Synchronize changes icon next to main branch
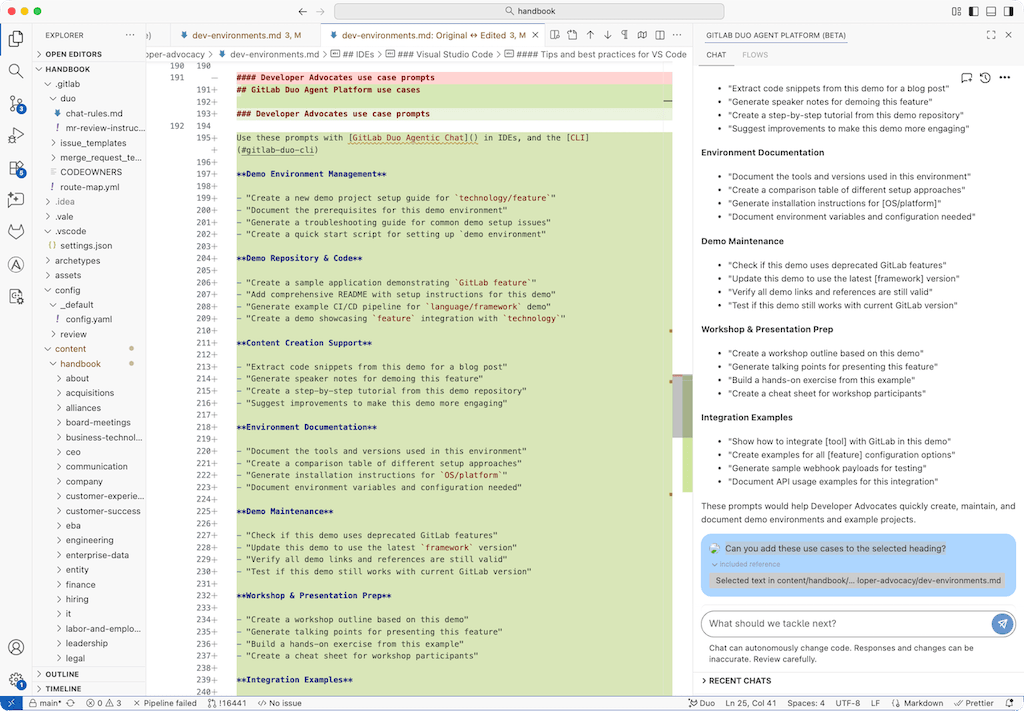 point(71,703)
